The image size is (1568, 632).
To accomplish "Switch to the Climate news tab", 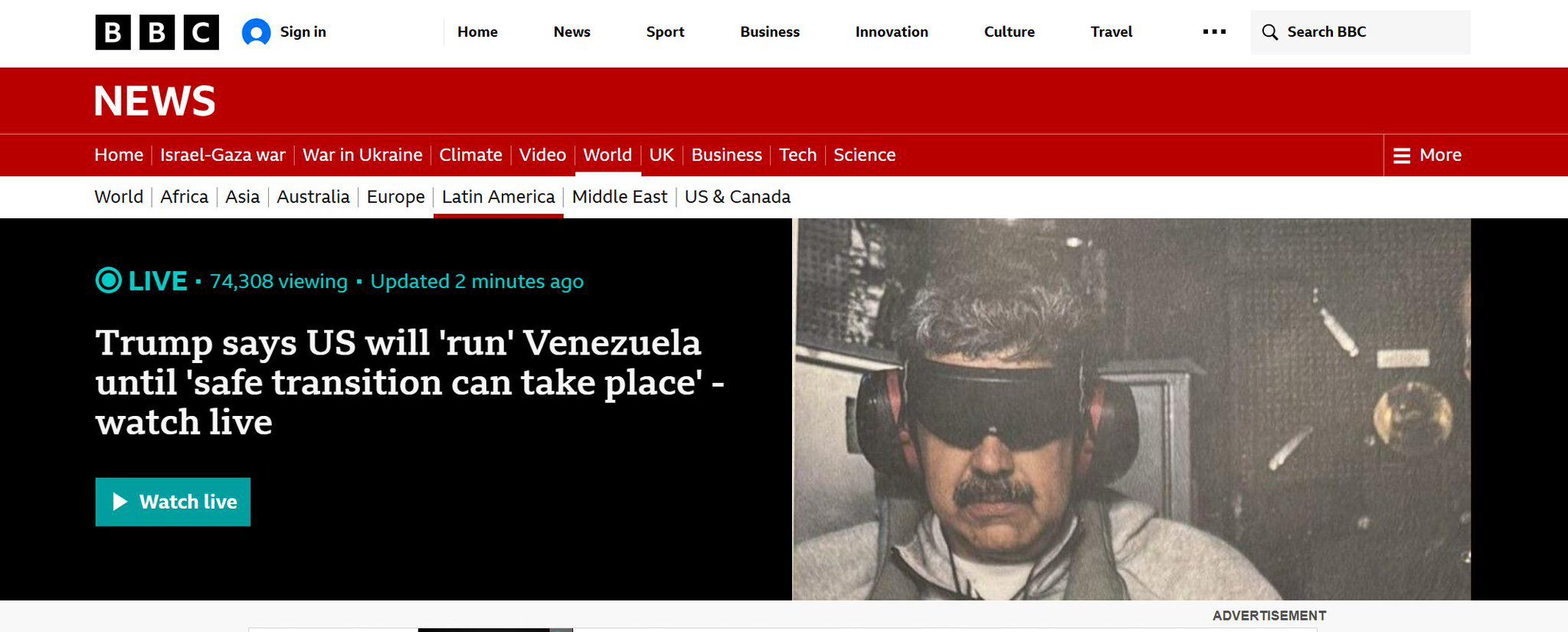I will click(x=470, y=156).
